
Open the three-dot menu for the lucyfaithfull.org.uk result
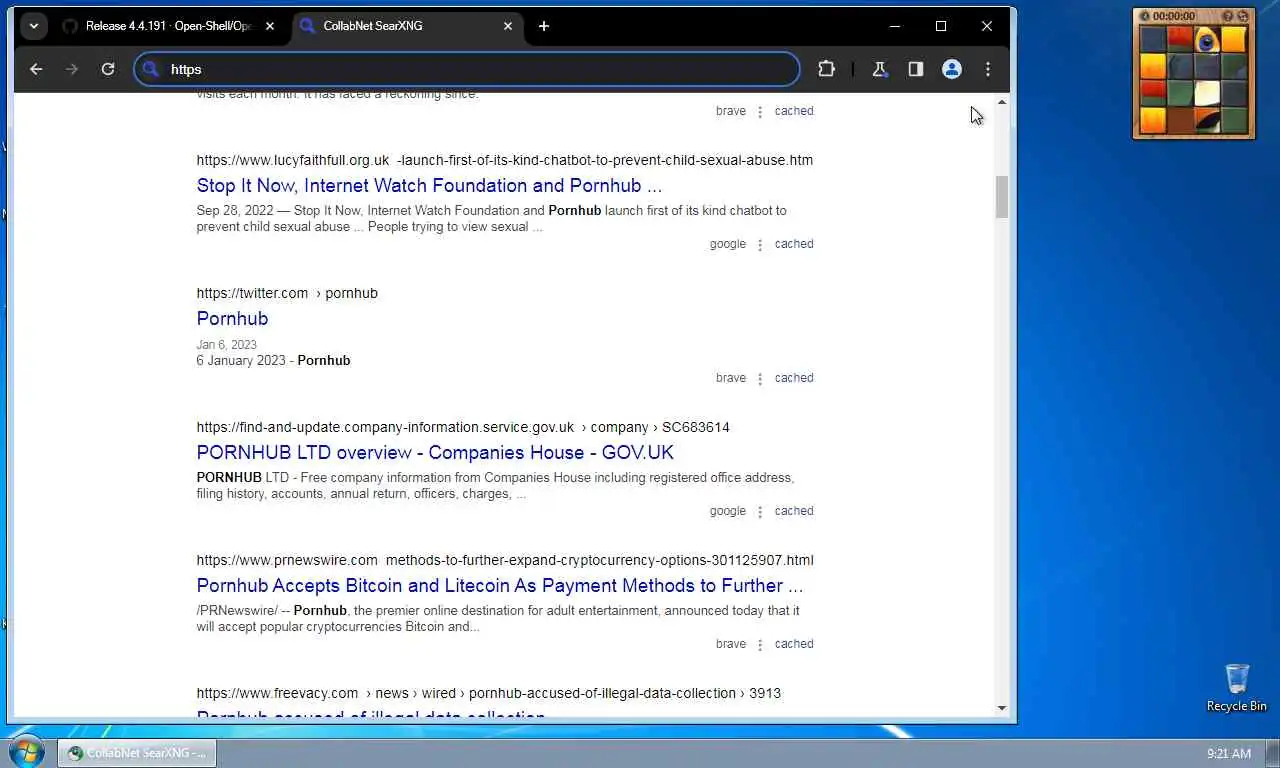click(x=760, y=245)
